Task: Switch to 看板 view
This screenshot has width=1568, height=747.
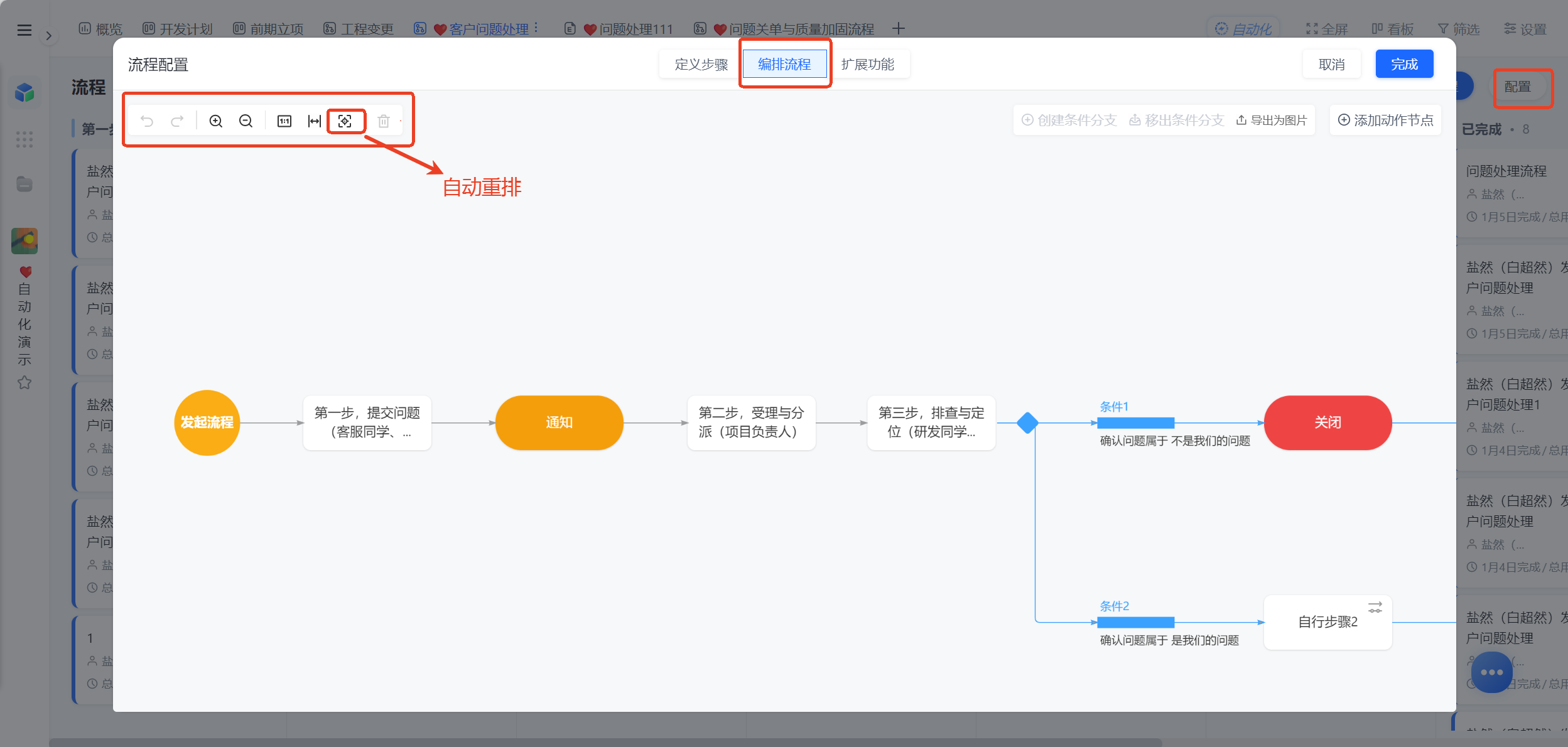Action: 1392,29
